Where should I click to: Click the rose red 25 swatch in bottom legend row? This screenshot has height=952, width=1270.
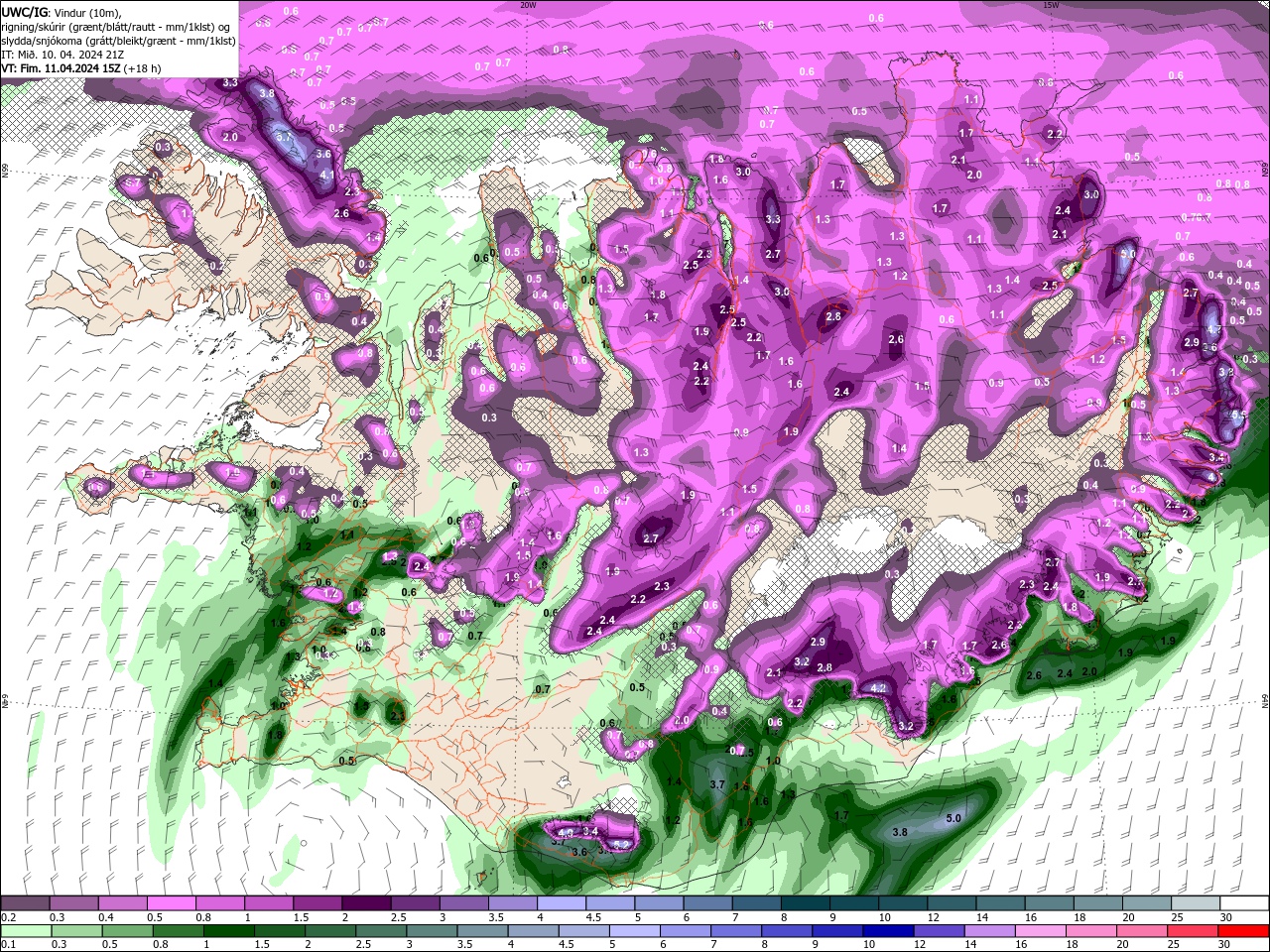[1194, 931]
